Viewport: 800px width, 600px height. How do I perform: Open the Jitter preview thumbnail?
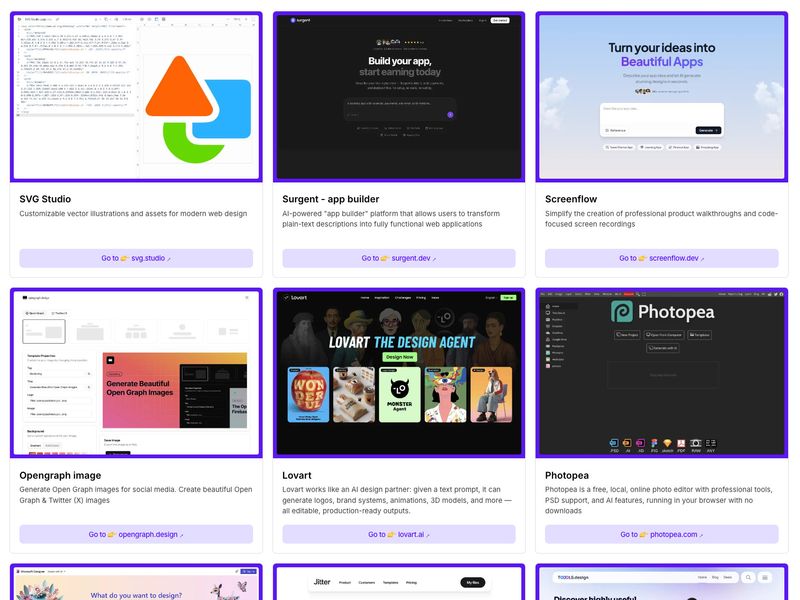point(399,582)
